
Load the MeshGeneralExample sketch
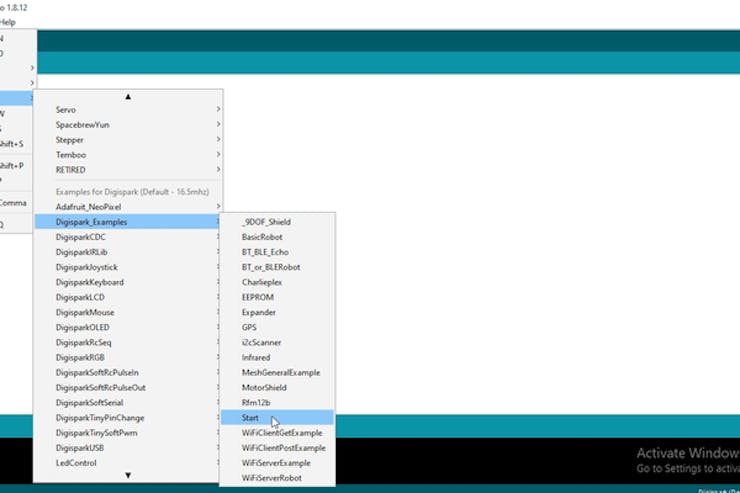pyautogui.click(x=278, y=373)
